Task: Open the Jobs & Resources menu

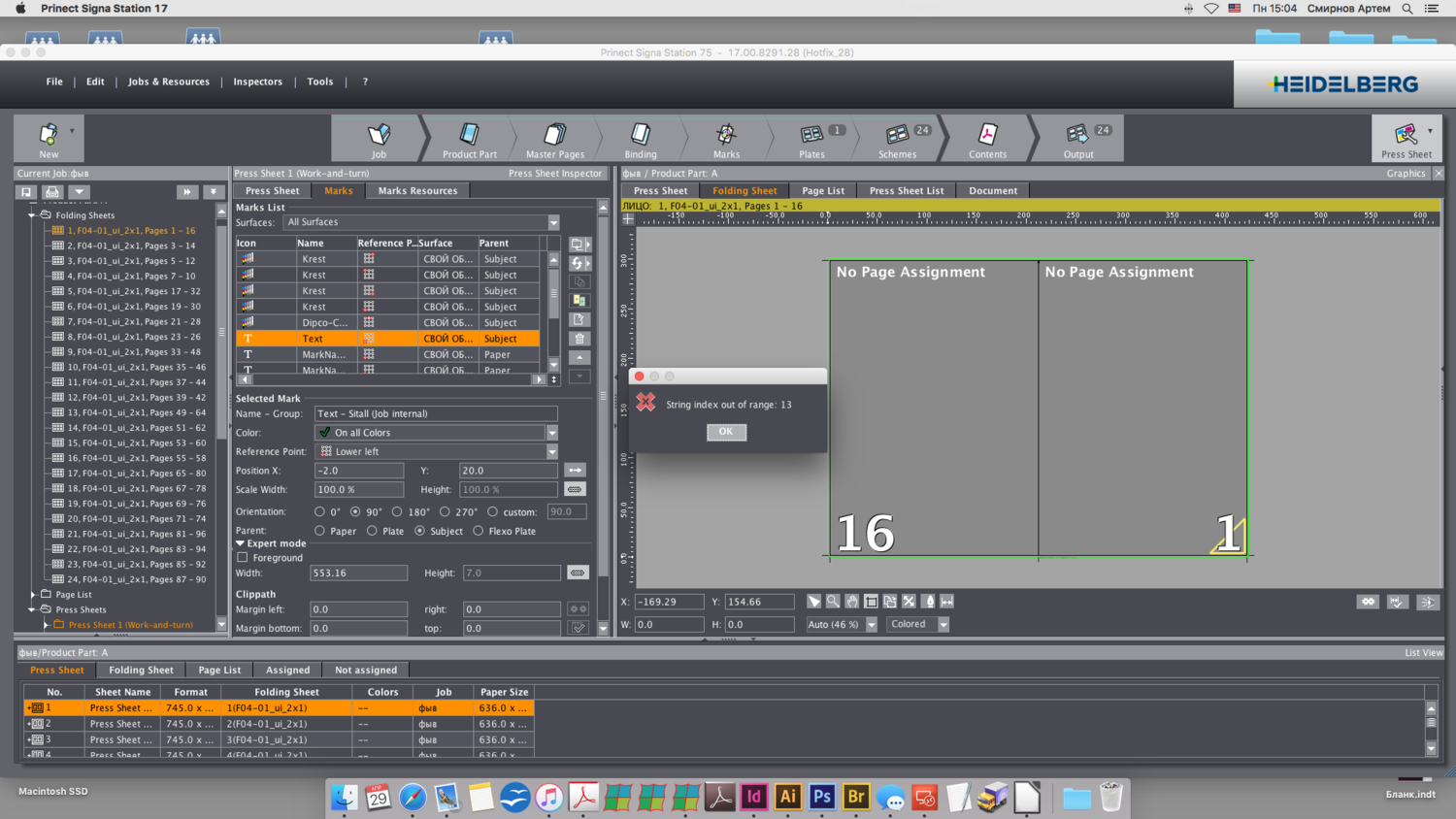Action: click(169, 82)
